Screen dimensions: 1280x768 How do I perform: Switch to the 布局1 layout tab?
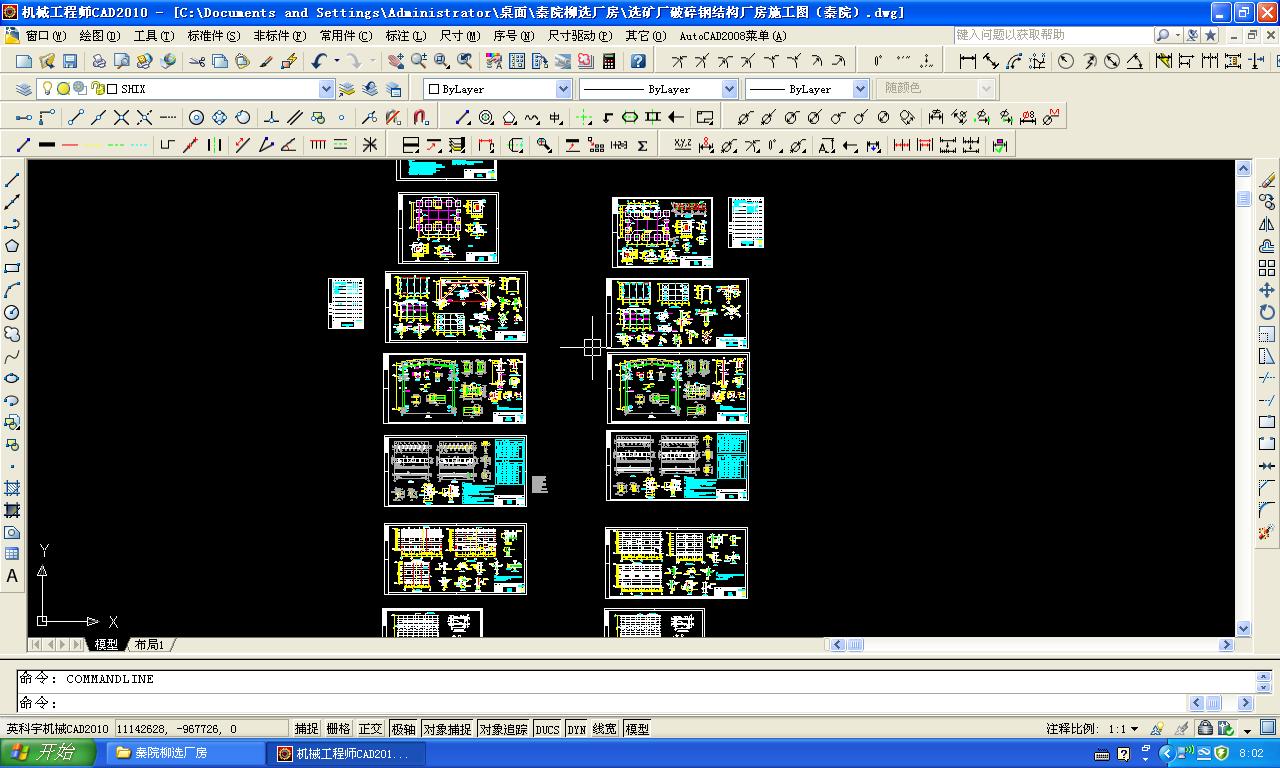pos(150,645)
